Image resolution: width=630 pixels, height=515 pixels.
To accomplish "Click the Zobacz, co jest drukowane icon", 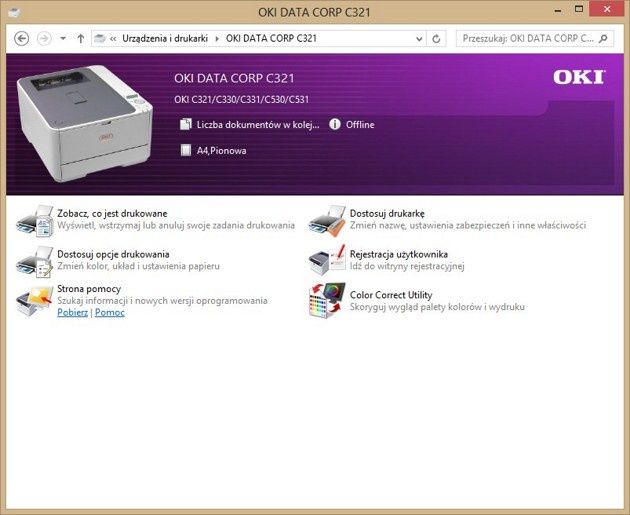I will [x=35, y=221].
